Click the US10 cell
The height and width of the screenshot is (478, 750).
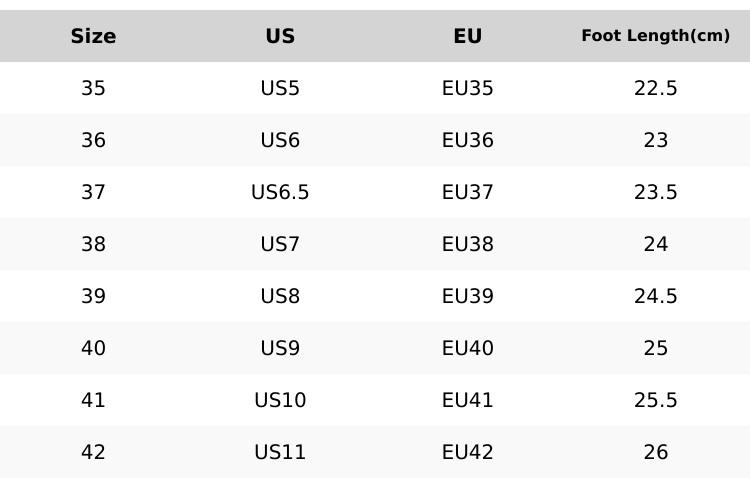280,401
